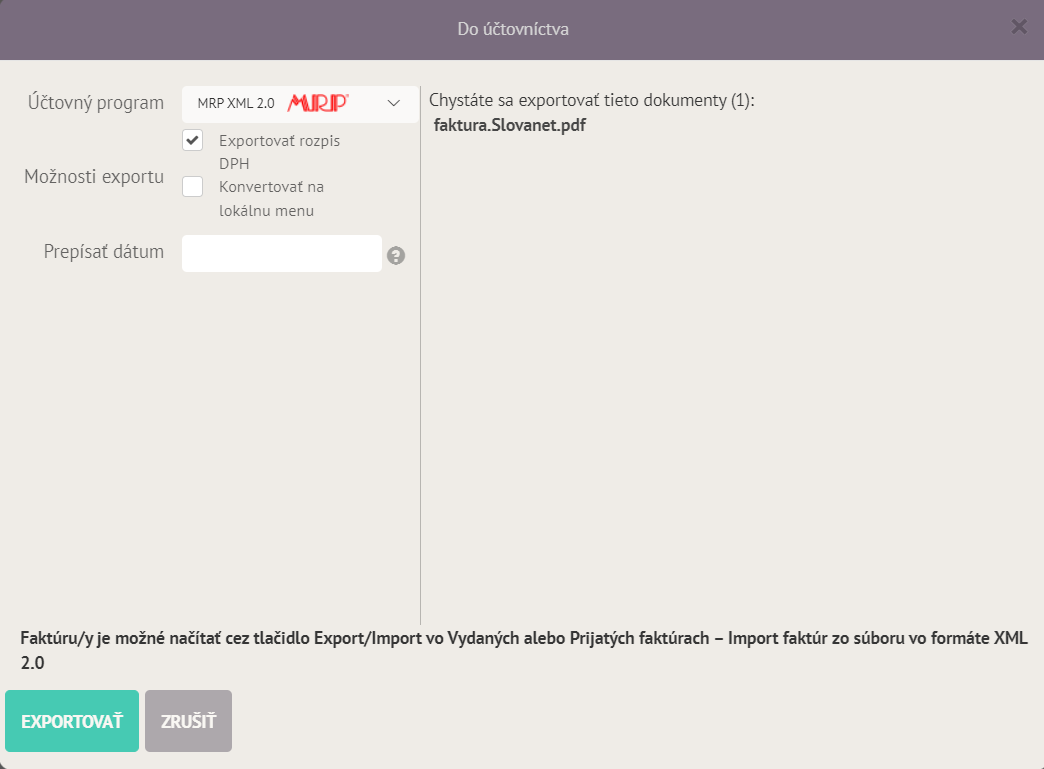Uncheck Exportovať rozpis DPH checkbox
The width and height of the screenshot is (1044, 769).
click(192, 140)
